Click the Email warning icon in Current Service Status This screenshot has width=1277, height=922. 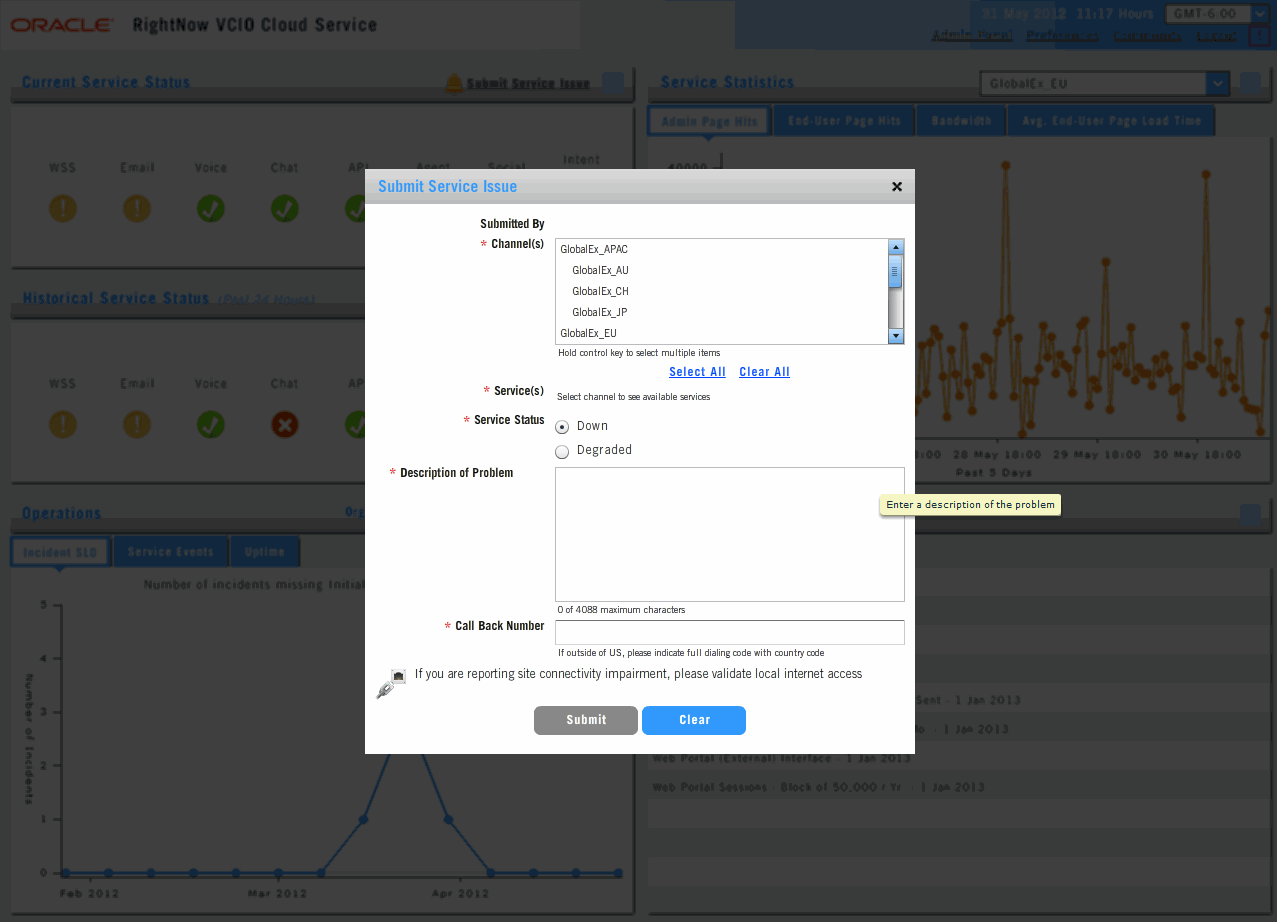[137, 208]
